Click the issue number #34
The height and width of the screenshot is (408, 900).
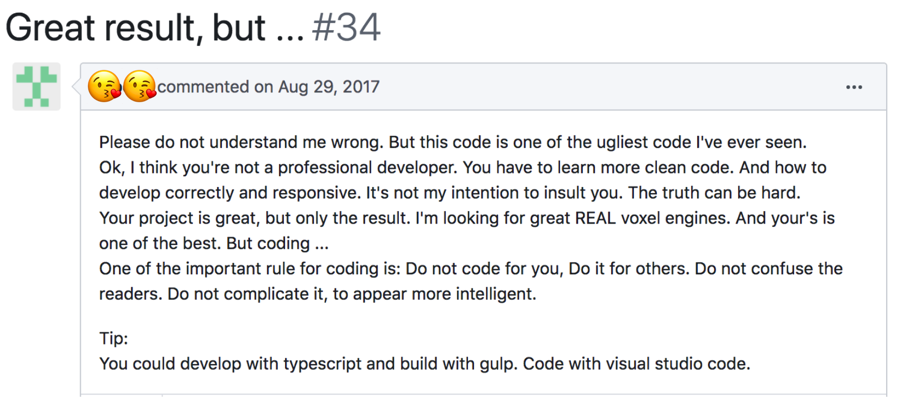click(x=346, y=27)
